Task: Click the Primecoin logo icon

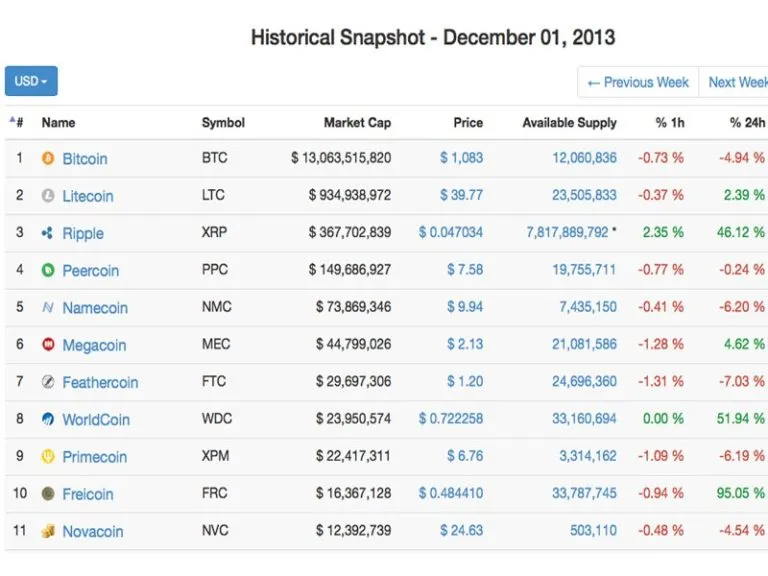Action: coord(48,456)
